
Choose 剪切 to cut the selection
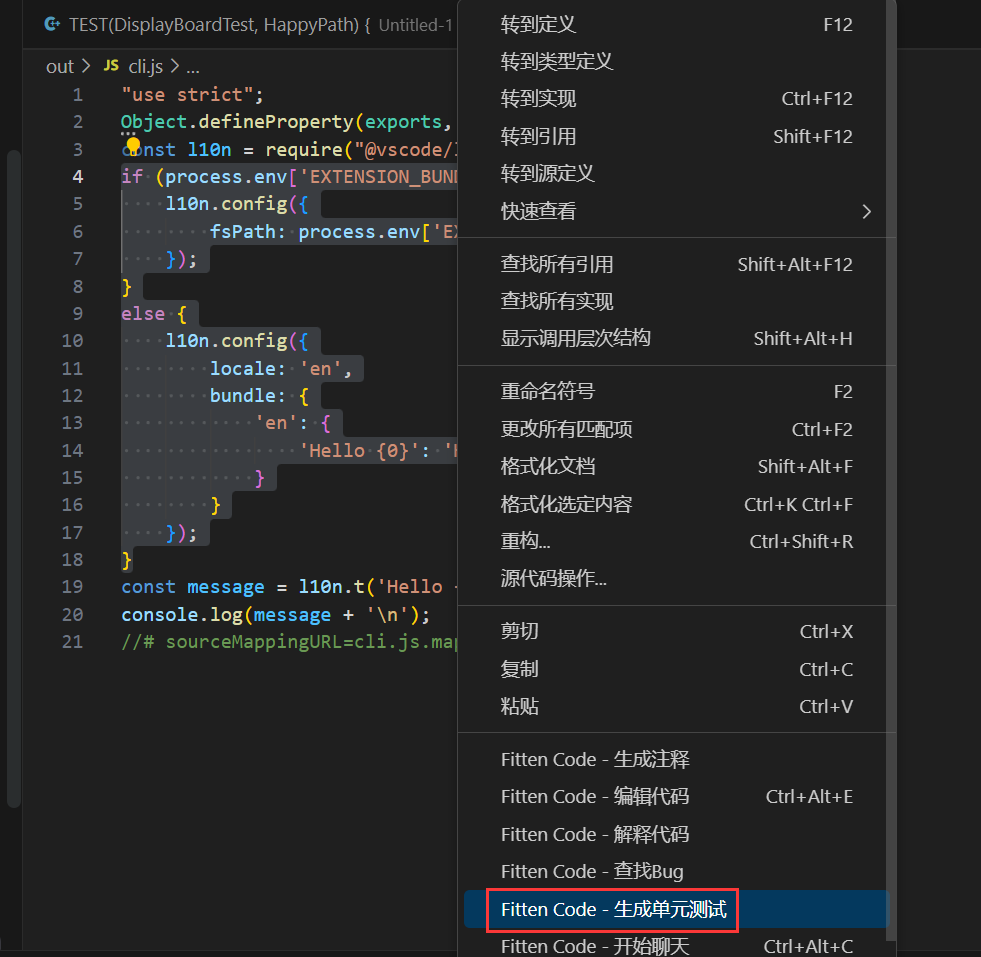(x=519, y=631)
